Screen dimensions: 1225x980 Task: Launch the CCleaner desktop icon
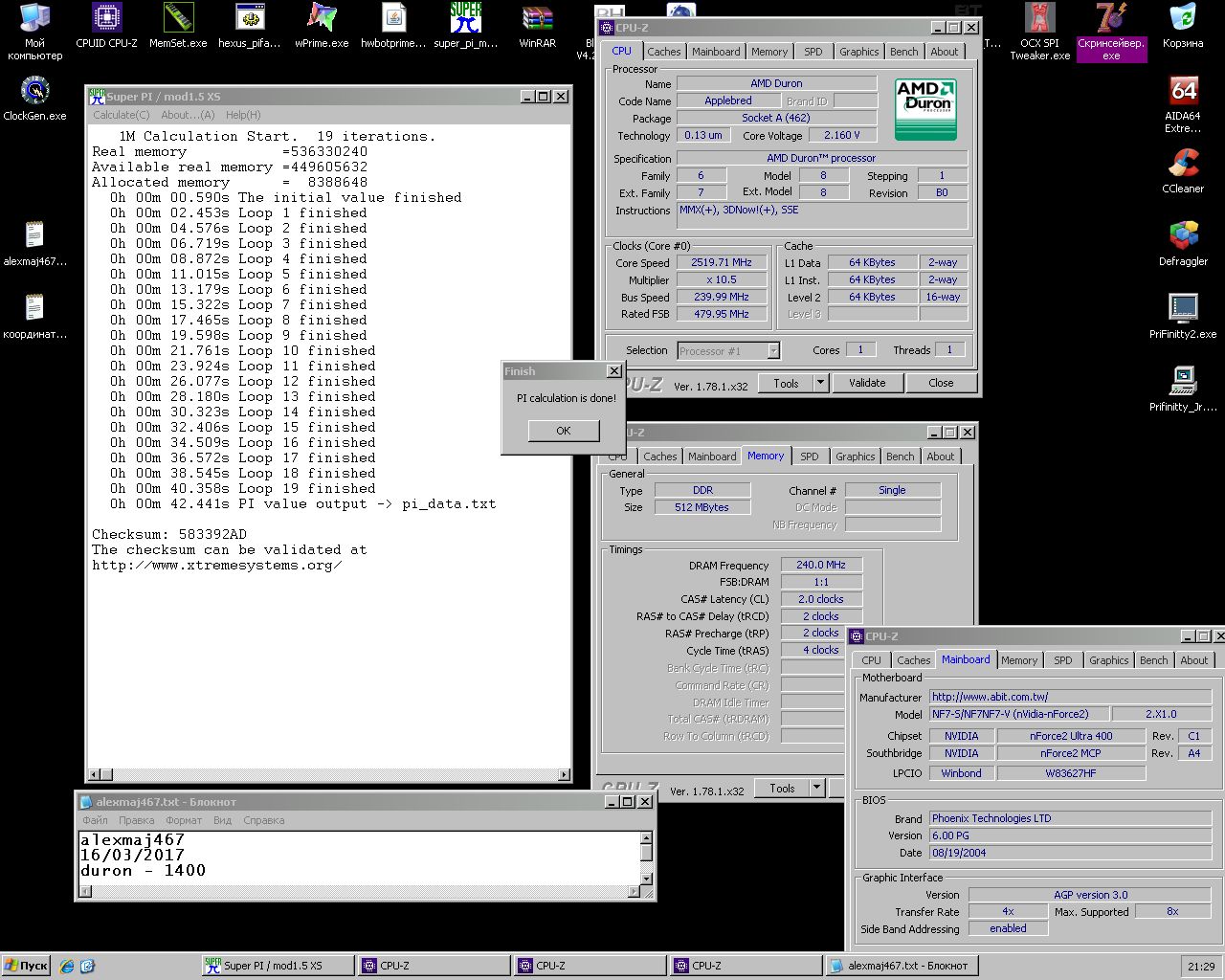click(1183, 171)
